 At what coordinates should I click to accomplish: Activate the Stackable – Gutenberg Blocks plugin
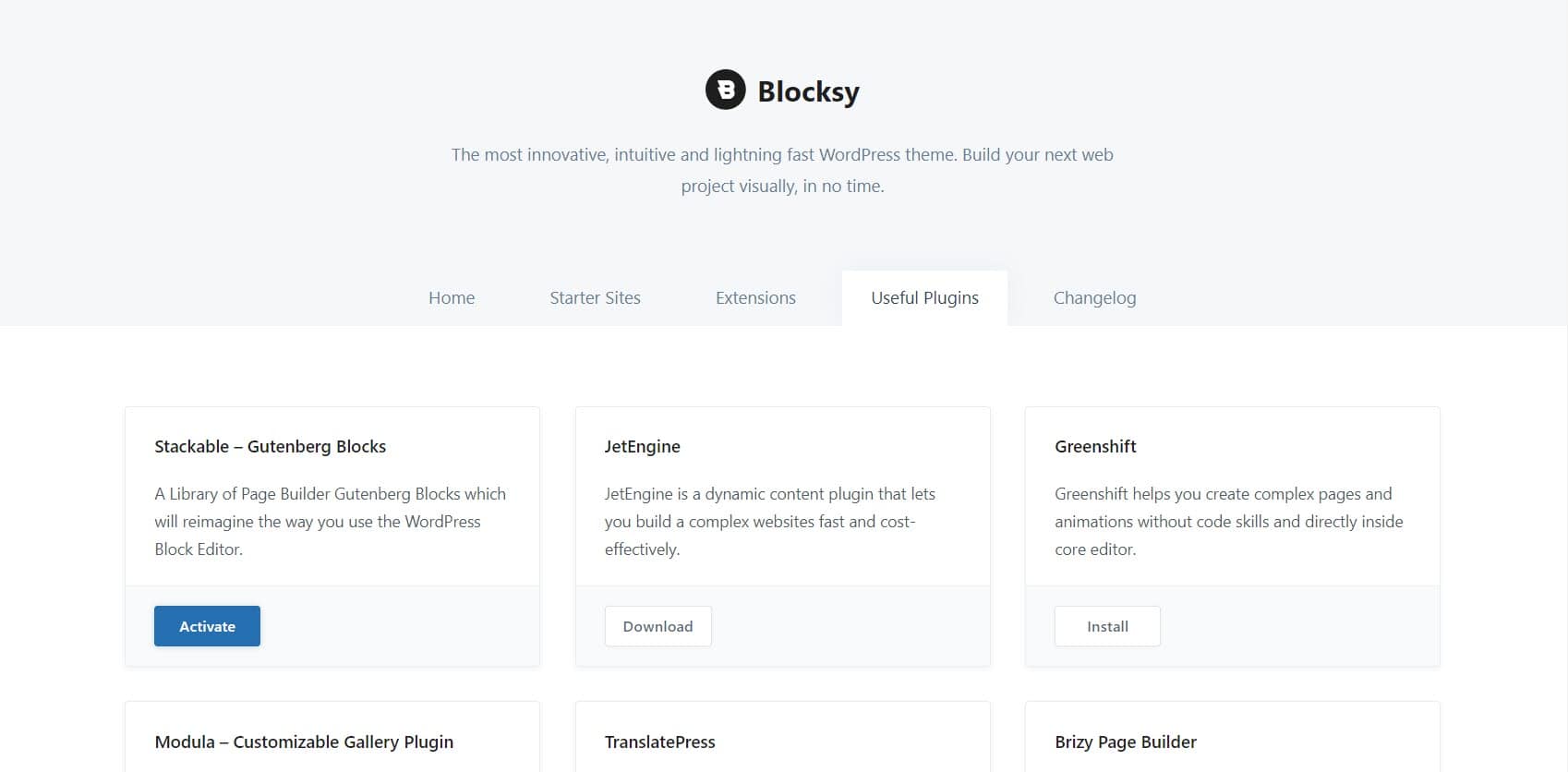207,626
